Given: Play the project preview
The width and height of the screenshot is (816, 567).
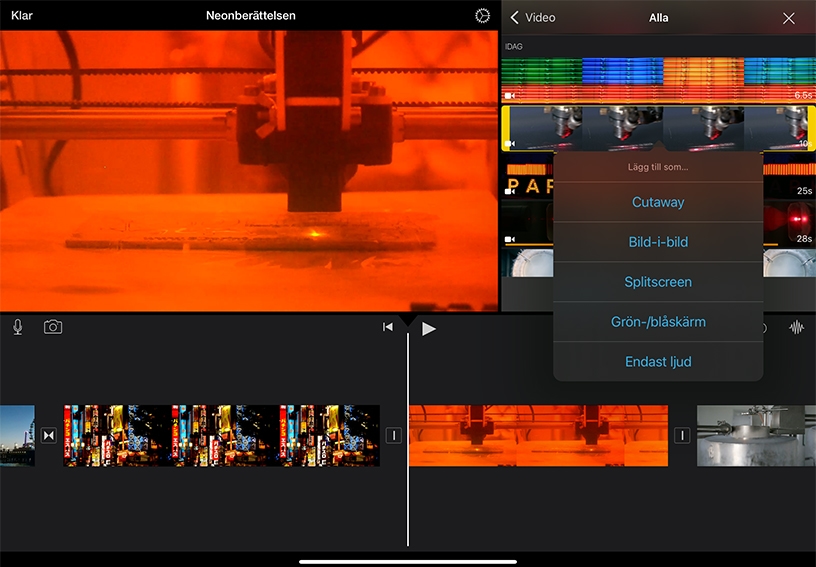Looking at the screenshot, I should click(428, 328).
